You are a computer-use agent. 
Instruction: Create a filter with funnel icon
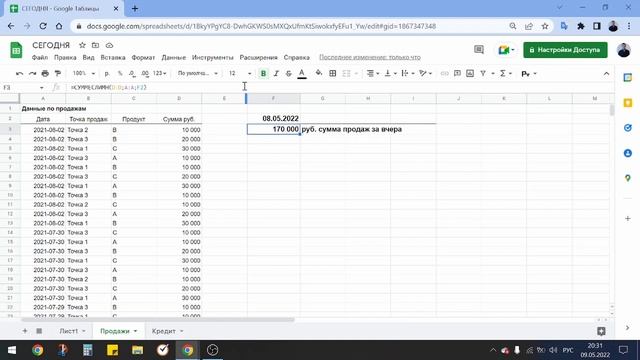pos(483,73)
